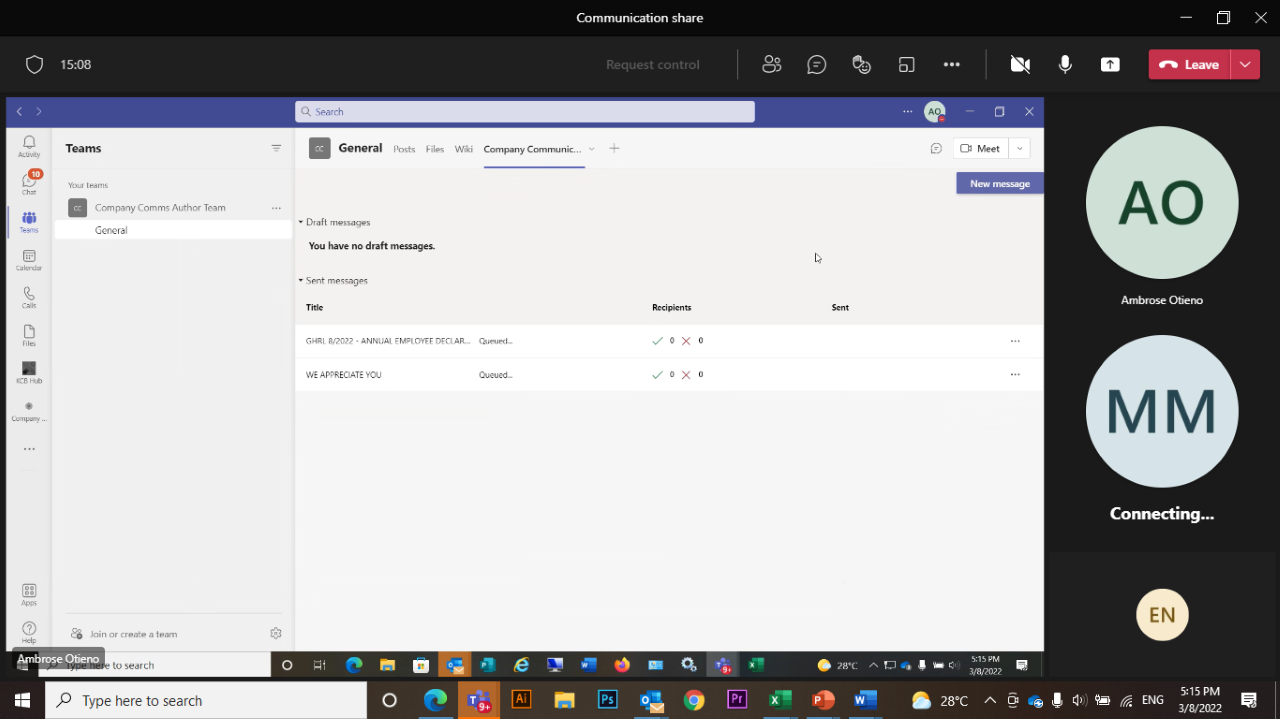Collapse the Sent messages section
The width and height of the screenshot is (1280, 719).
pyautogui.click(x=299, y=280)
